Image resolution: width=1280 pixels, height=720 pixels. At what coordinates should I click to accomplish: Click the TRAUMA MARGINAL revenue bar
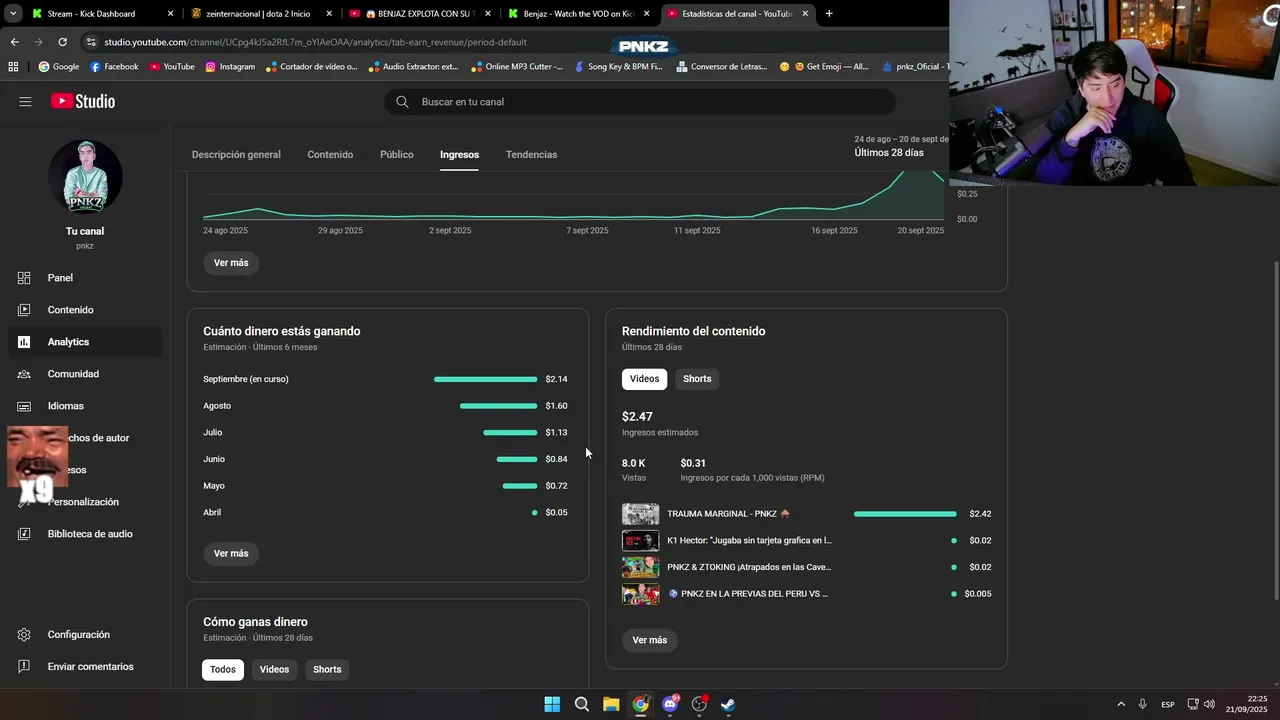coord(905,514)
